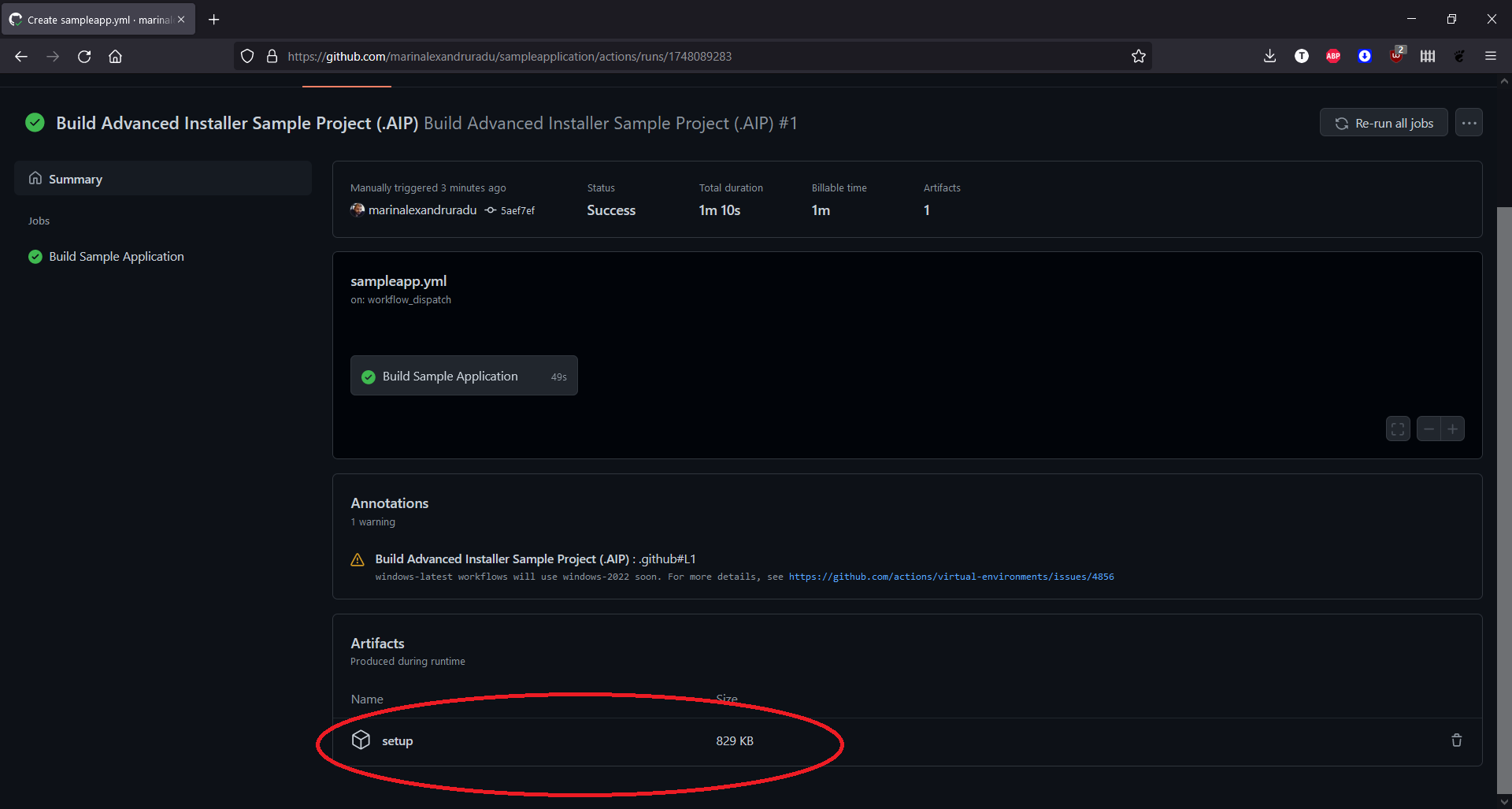The height and width of the screenshot is (809, 1512).
Task: Open tracking protection shield icon
Action: point(247,56)
